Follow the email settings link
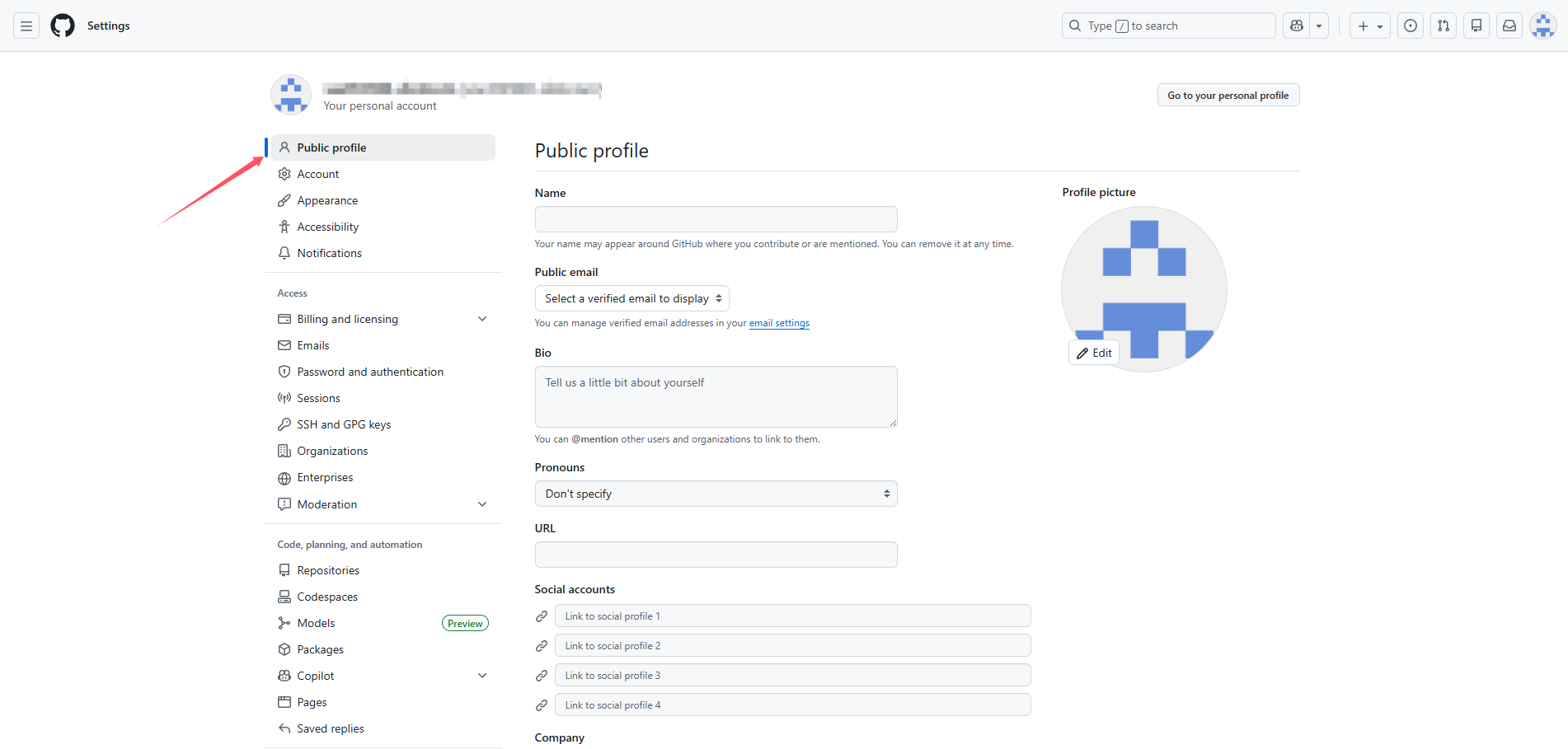This screenshot has height=749, width=1568. (x=779, y=323)
